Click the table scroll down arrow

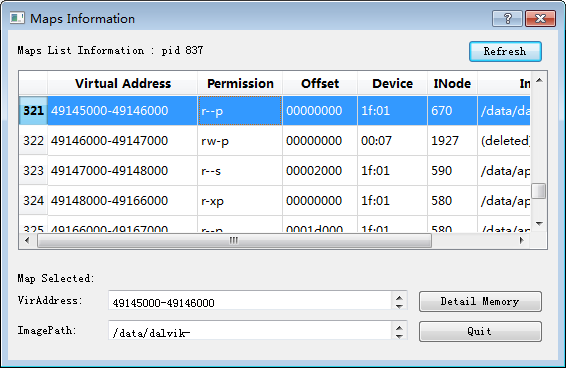539,224
